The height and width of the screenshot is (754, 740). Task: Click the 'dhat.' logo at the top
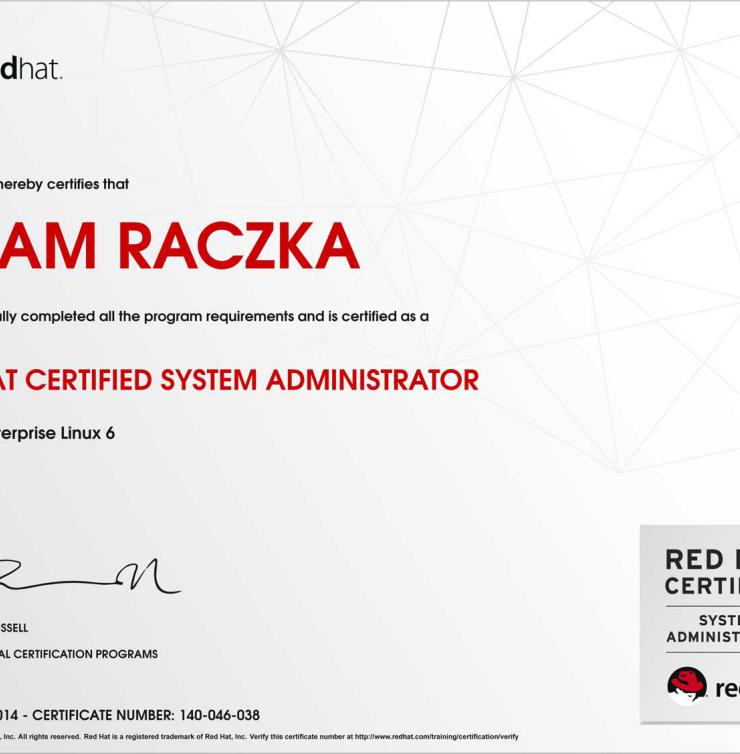[31, 69]
